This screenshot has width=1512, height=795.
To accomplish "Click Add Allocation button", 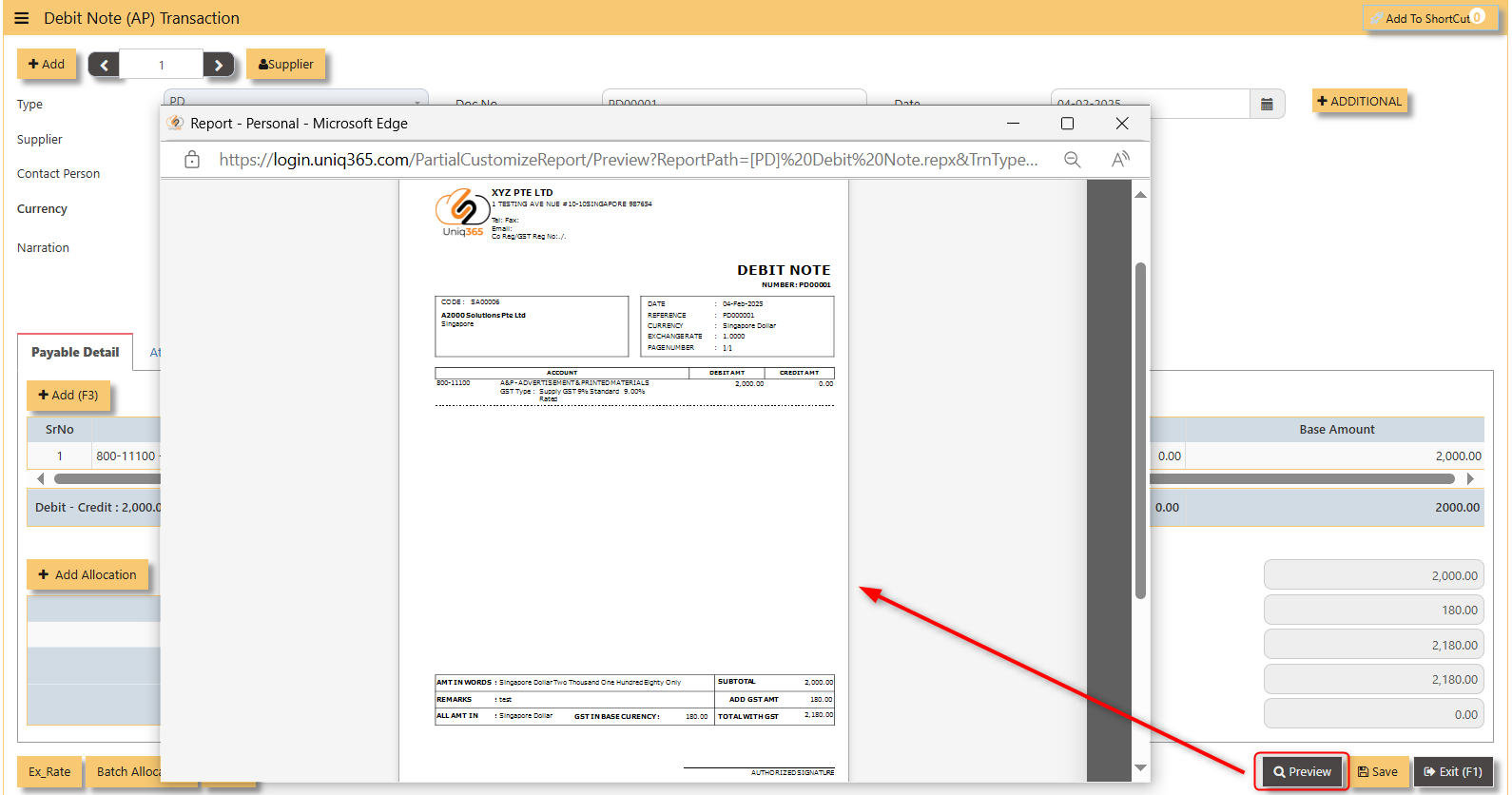I will pyautogui.click(x=87, y=574).
